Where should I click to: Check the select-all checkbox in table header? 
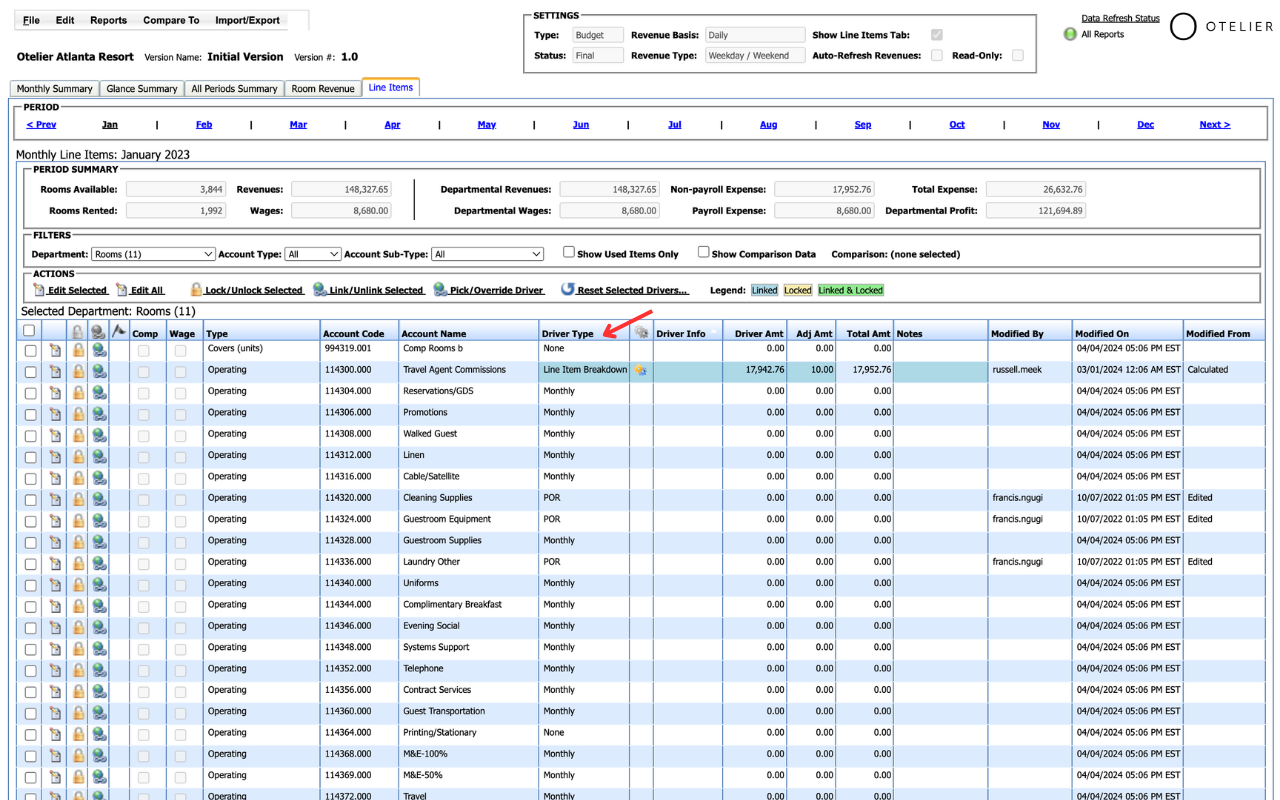29,331
